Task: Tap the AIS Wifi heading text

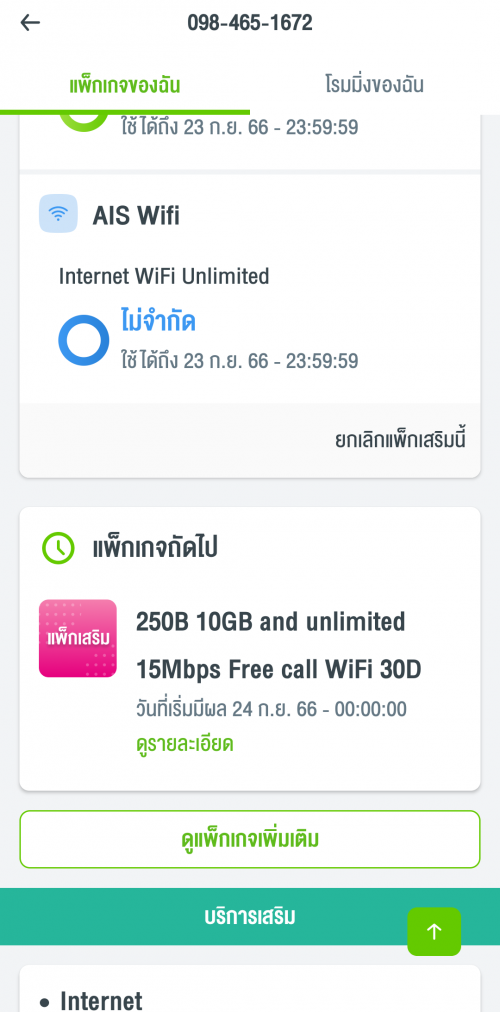Action: click(136, 216)
